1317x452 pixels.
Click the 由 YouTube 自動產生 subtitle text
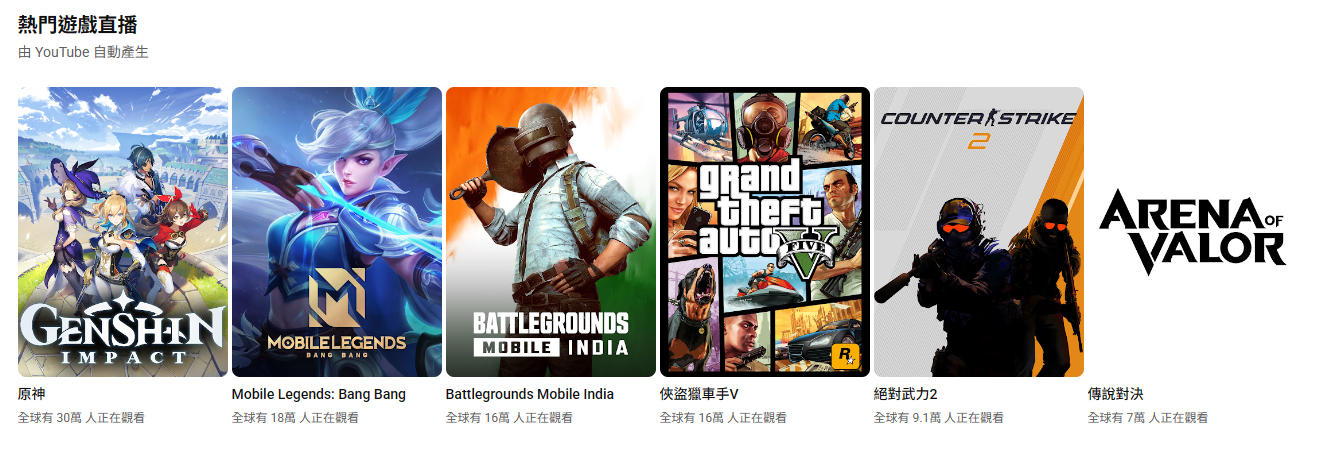(x=83, y=52)
